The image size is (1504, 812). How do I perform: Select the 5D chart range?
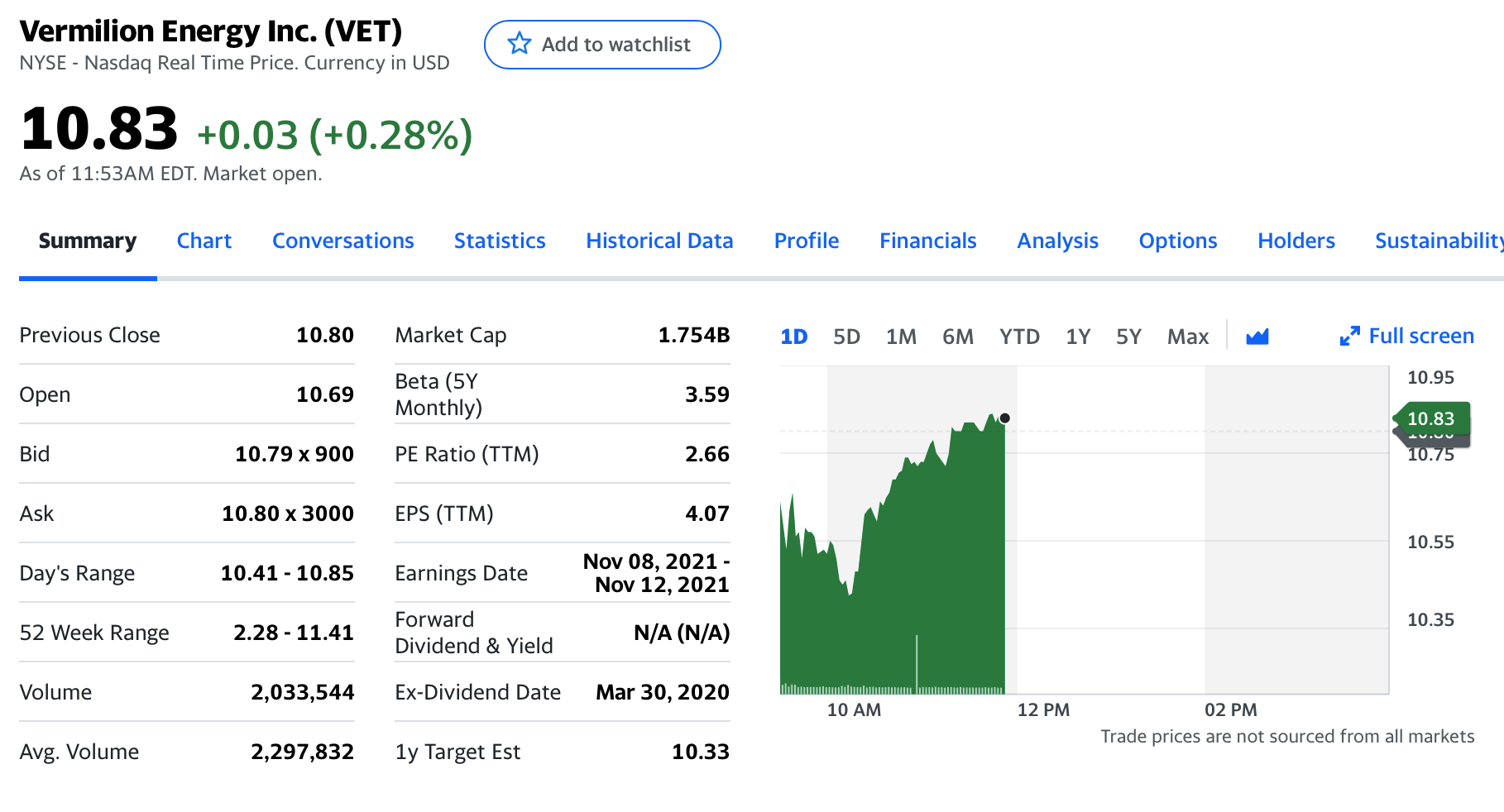(x=847, y=337)
